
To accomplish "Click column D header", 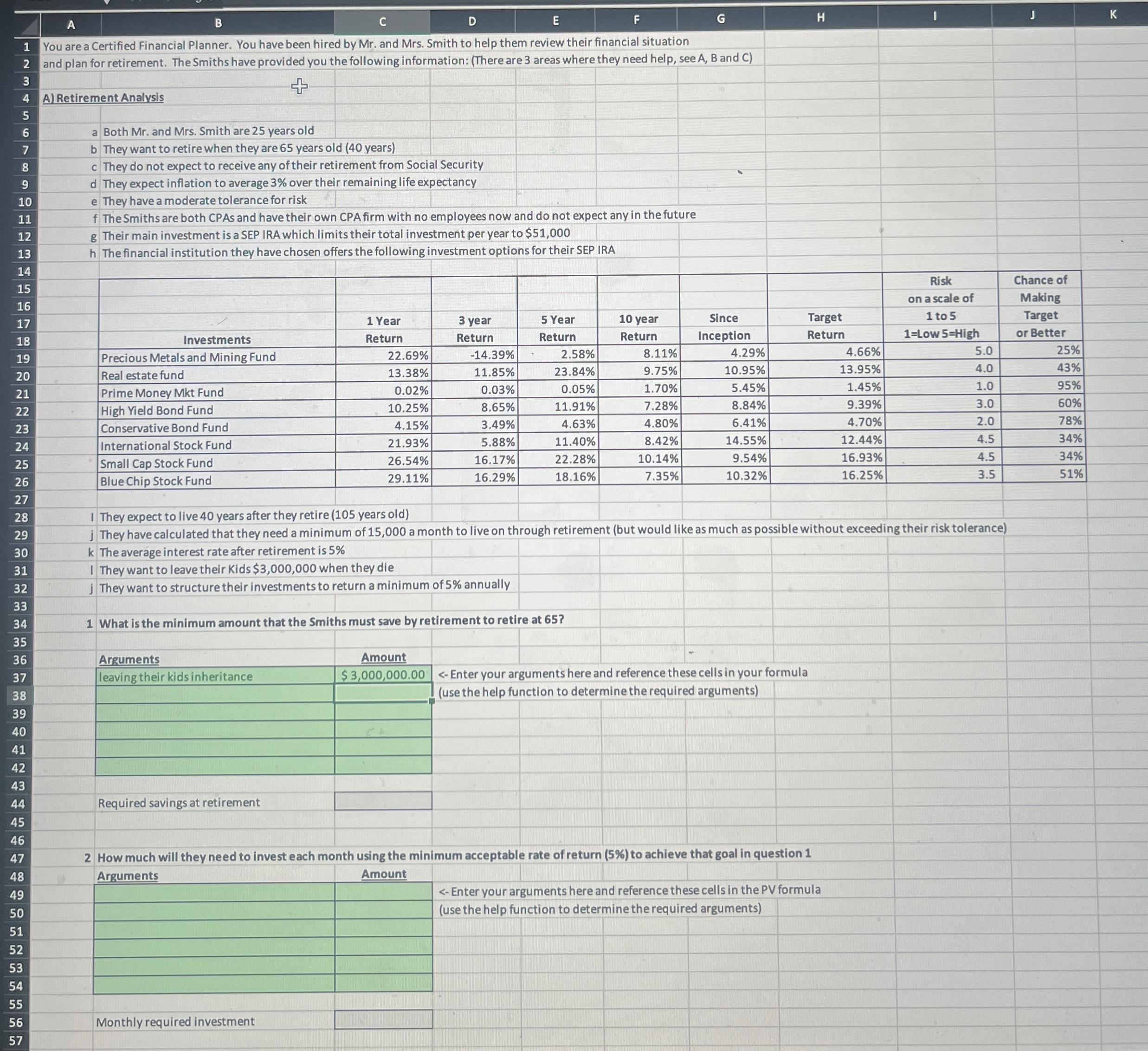I will click(472, 22).
